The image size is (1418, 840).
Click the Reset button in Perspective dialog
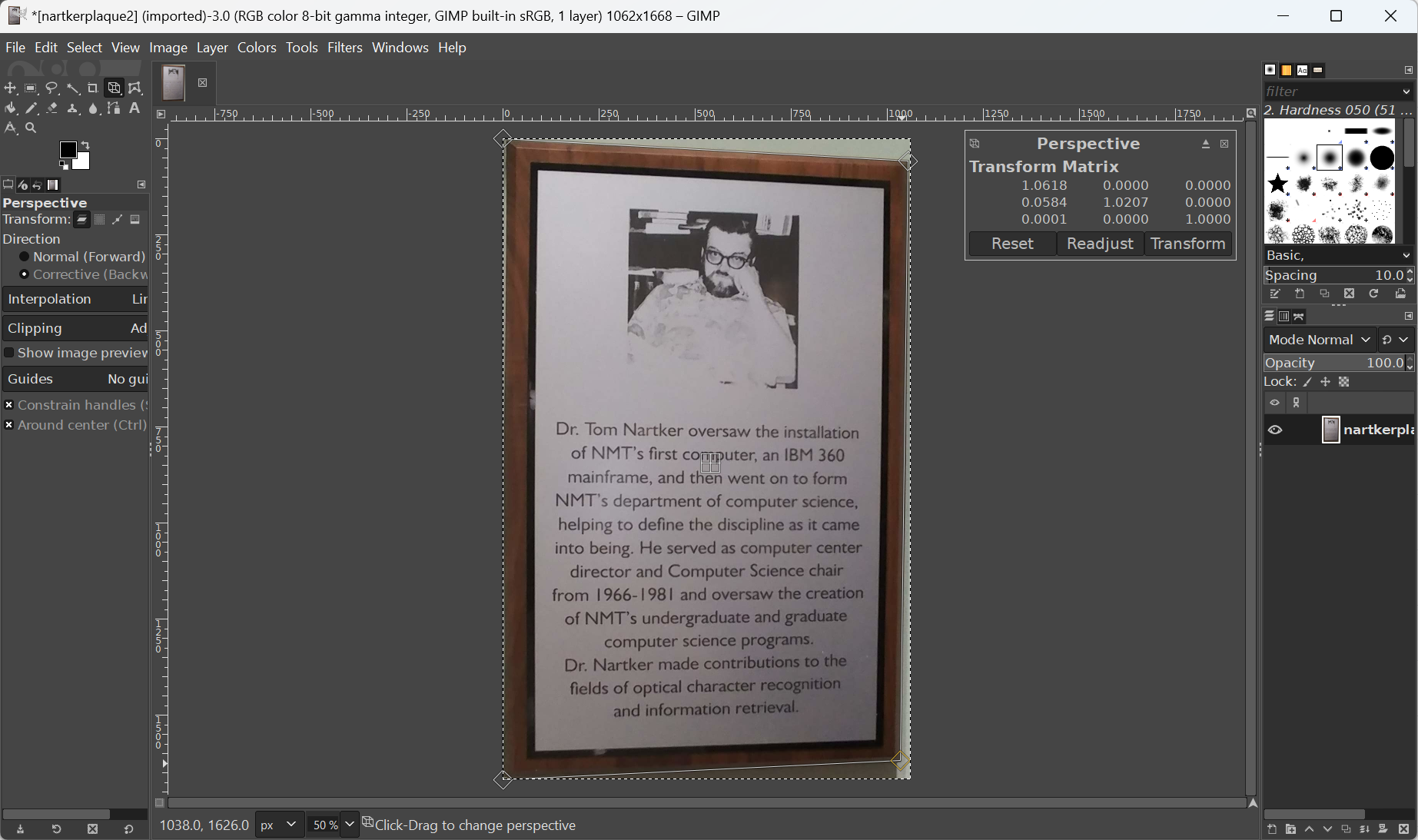click(x=1012, y=244)
